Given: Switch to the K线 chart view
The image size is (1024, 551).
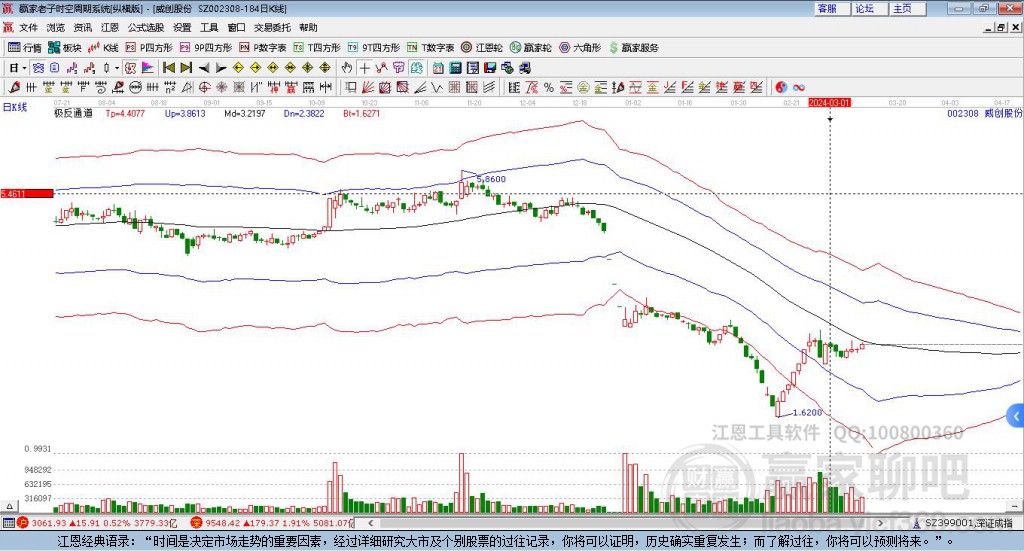Looking at the screenshot, I should (x=103, y=48).
